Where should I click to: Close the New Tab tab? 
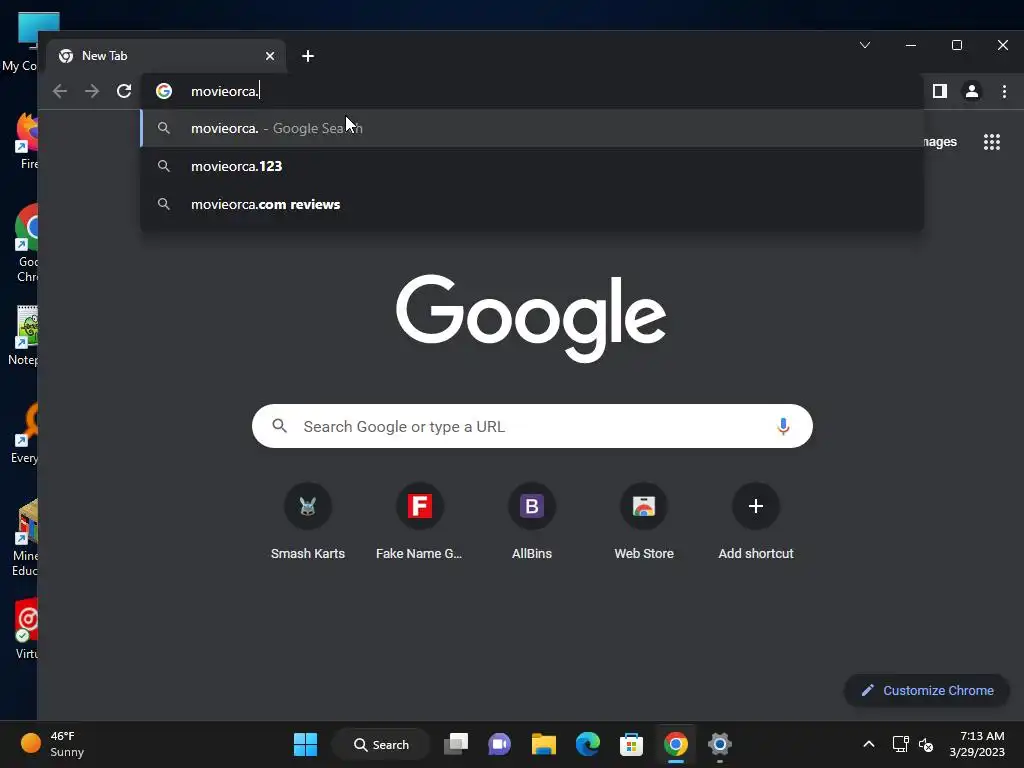270,56
